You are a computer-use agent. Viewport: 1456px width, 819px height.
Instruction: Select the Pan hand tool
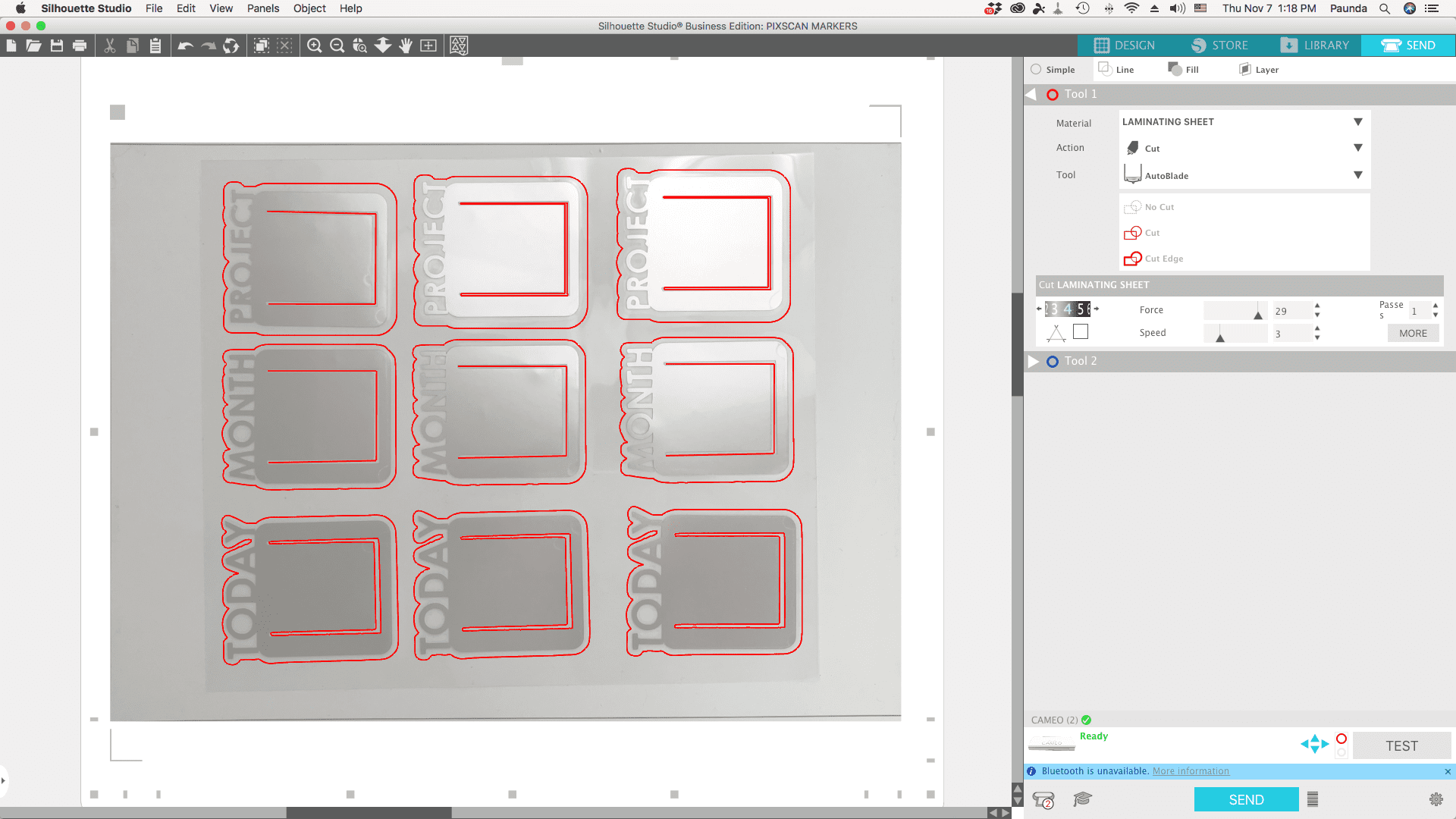[x=406, y=46]
